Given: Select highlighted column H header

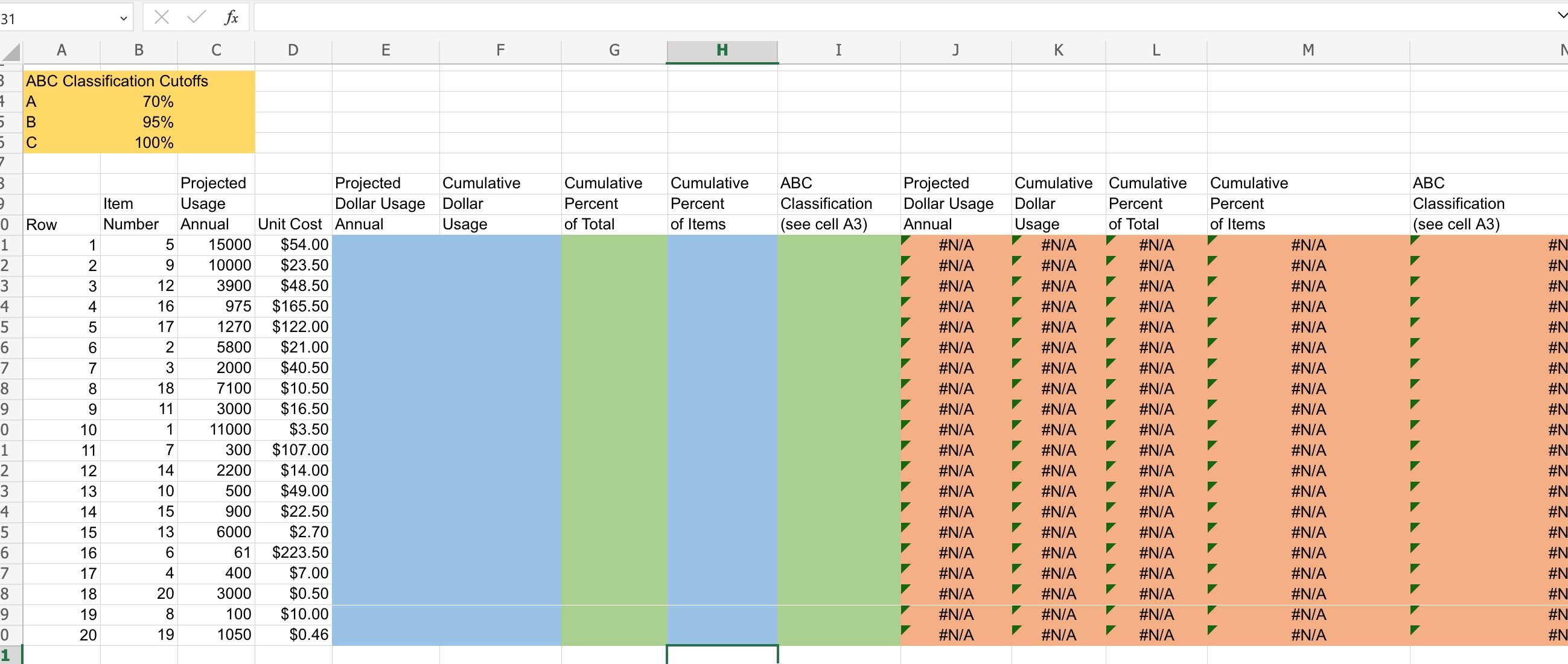Looking at the screenshot, I should pos(722,51).
